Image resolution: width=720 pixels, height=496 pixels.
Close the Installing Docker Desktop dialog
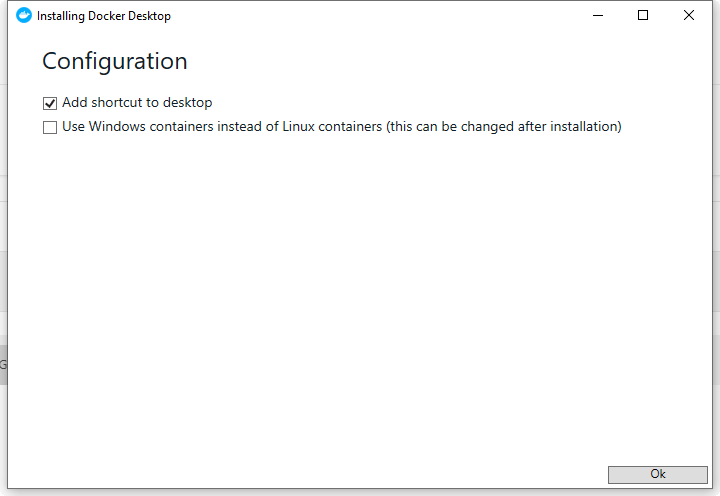click(689, 15)
